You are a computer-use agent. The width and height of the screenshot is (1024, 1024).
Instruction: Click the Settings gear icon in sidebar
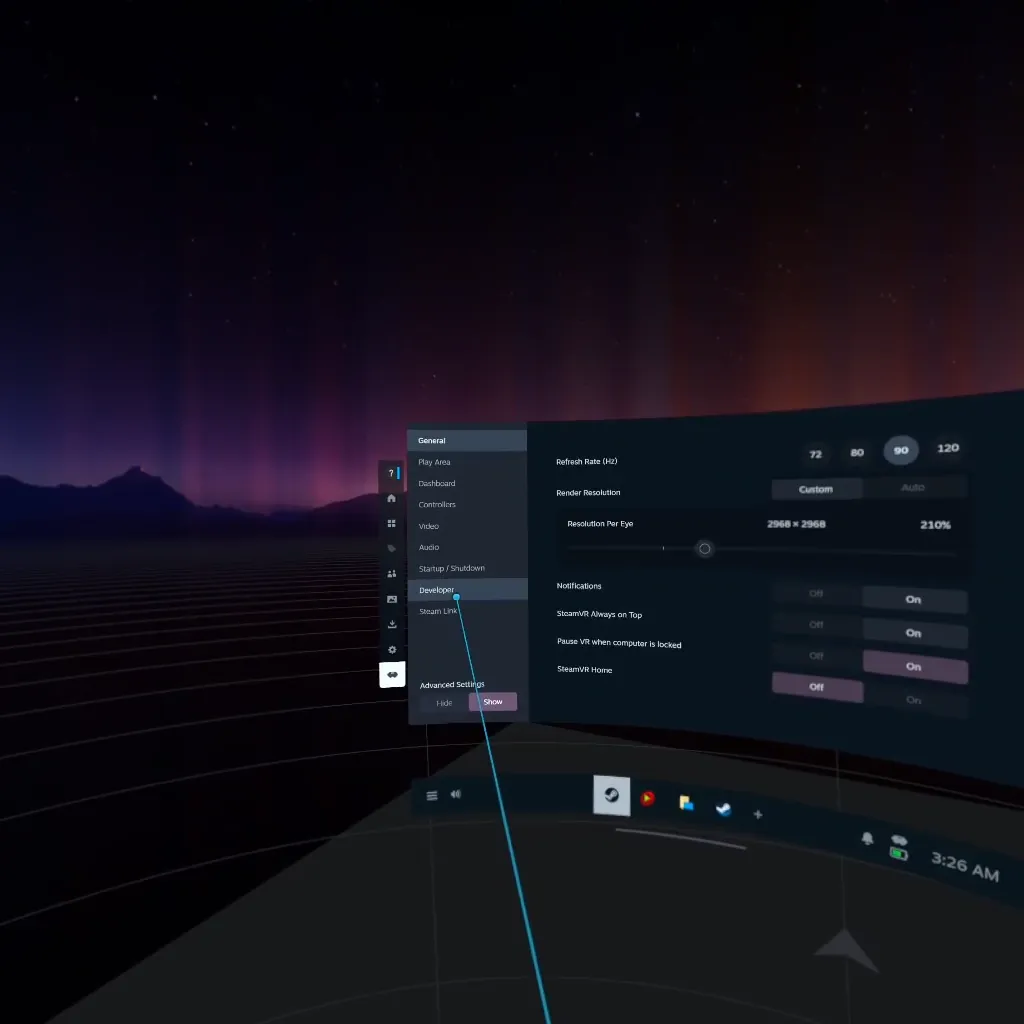[x=392, y=650]
